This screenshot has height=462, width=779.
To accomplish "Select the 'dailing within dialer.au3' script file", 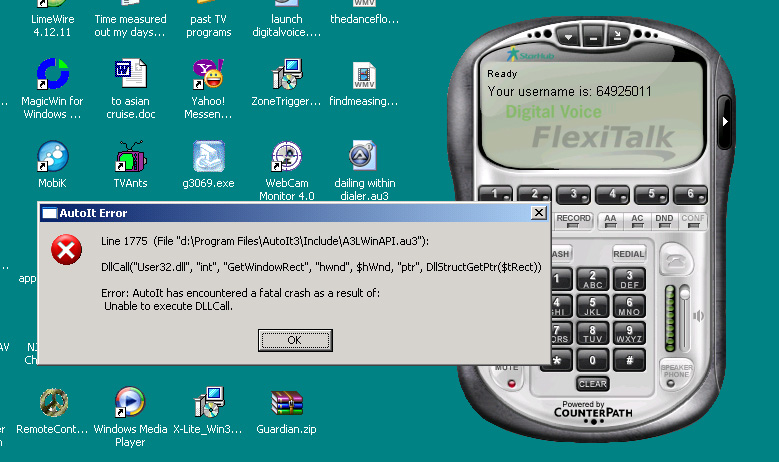I will click(364, 171).
